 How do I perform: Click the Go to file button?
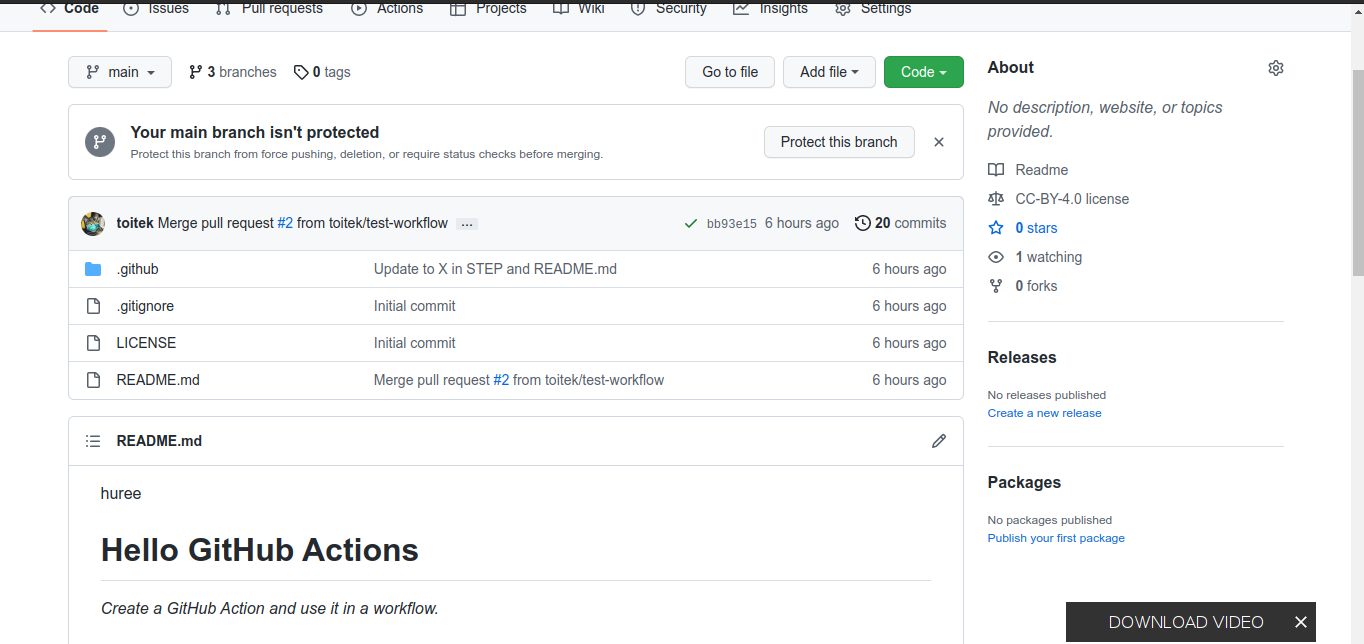point(730,72)
